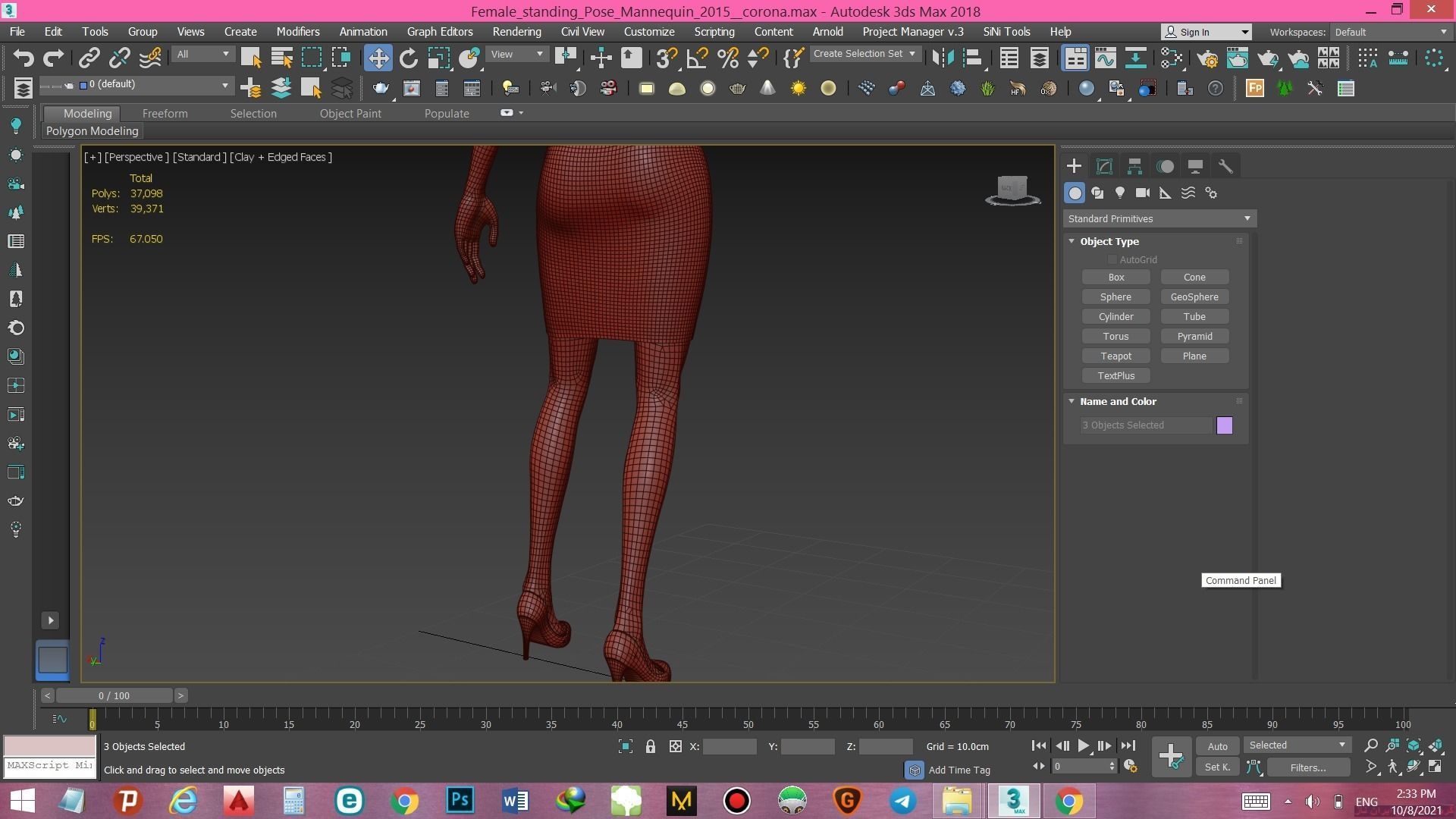This screenshot has width=1456, height=819.
Task: Open the Layer Explorer icon
Action: 1039,58
